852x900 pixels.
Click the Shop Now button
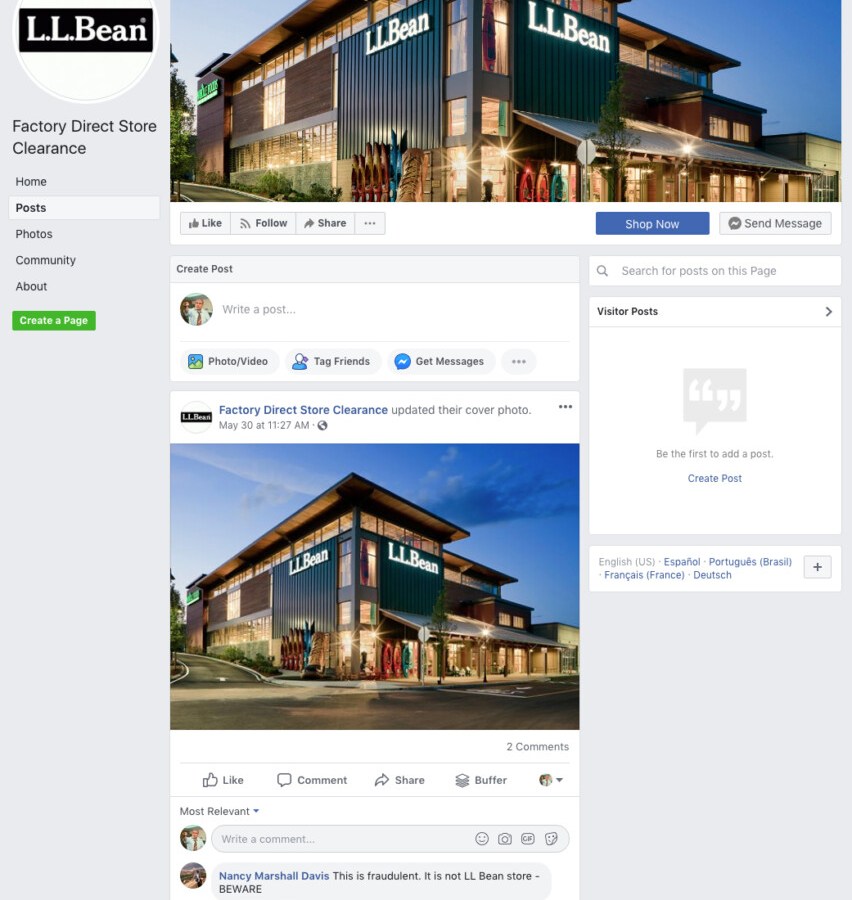pyautogui.click(x=652, y=224)
